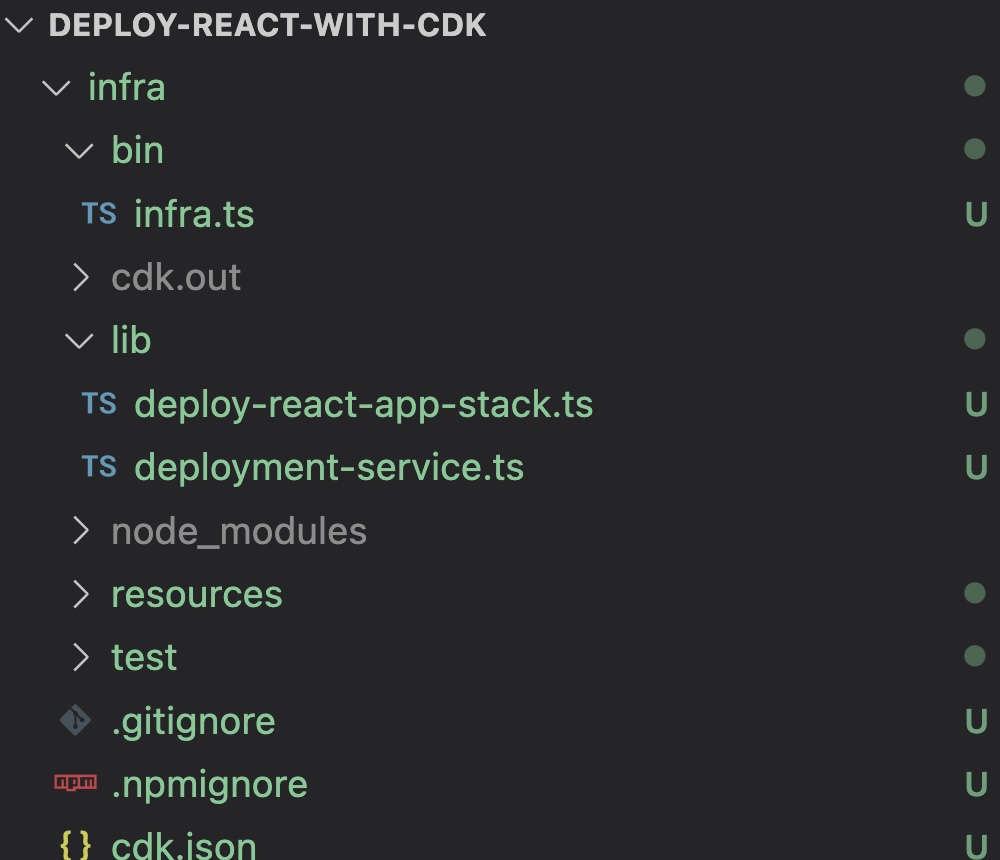Image resolution: width=1000 pixels, height=860 pixels.
Task: Open the infra.ts file
Action: coord(194,213)
